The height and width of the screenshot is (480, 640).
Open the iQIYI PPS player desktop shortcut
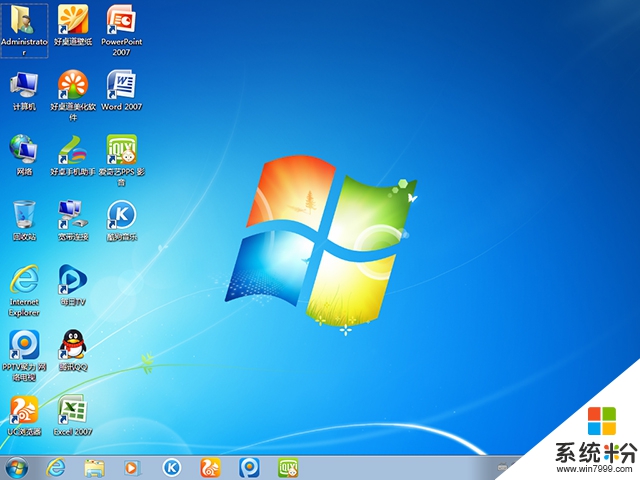pyautogui.click(x=120, y=150)
